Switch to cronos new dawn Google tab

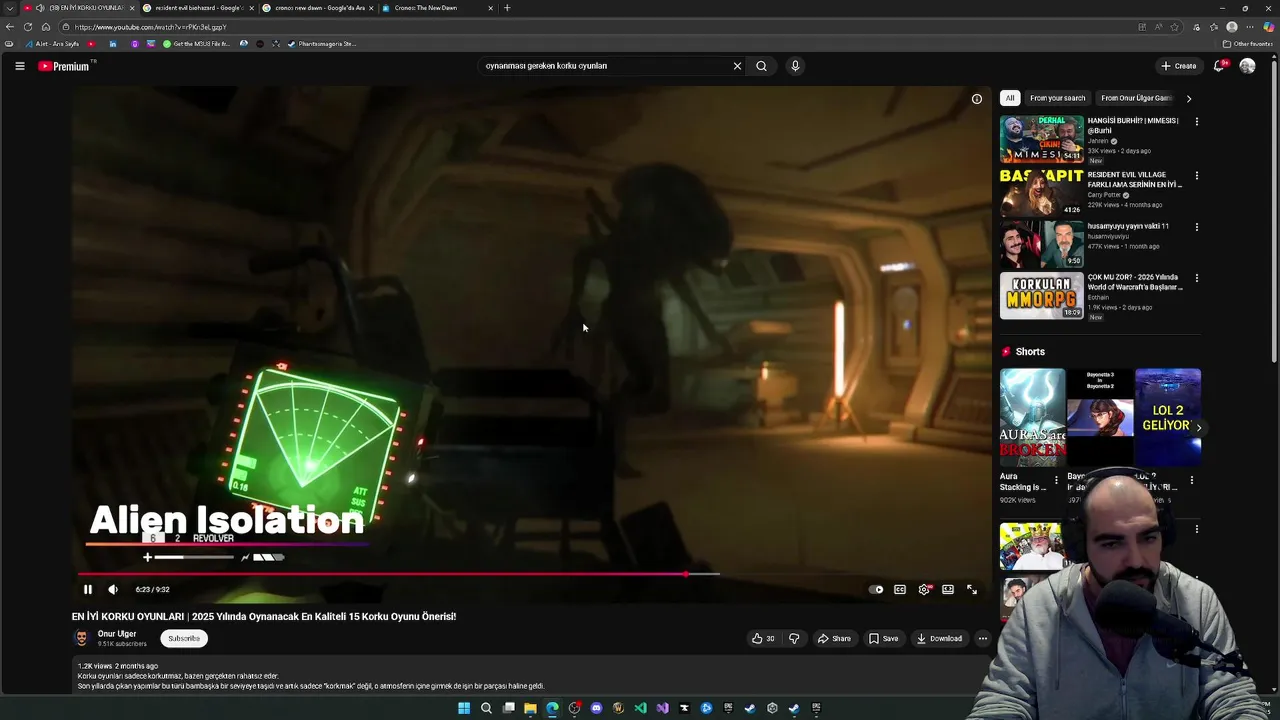[318, 8]
